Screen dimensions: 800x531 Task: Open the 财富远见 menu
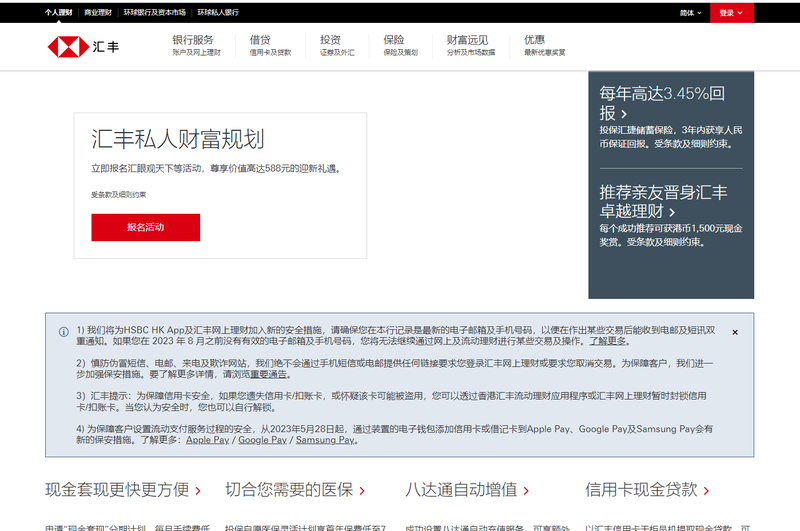pyautogui.click(x=470, y=45)
